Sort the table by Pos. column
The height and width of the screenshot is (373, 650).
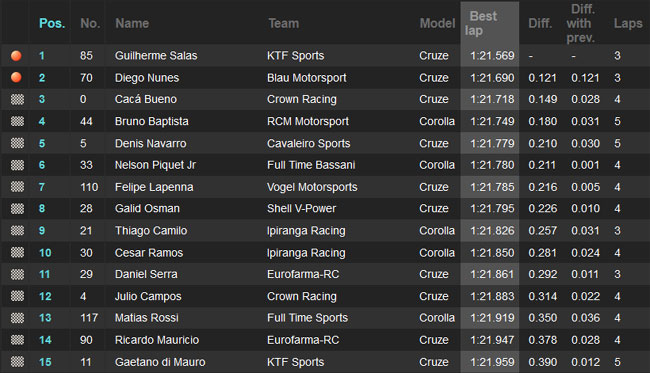(x=52, y=23)
